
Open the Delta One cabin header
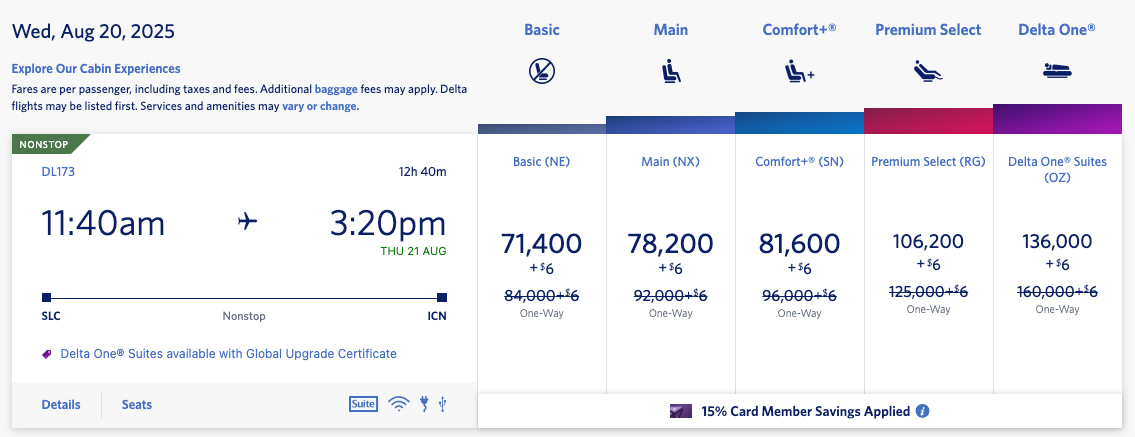(x=1057, y=30)
